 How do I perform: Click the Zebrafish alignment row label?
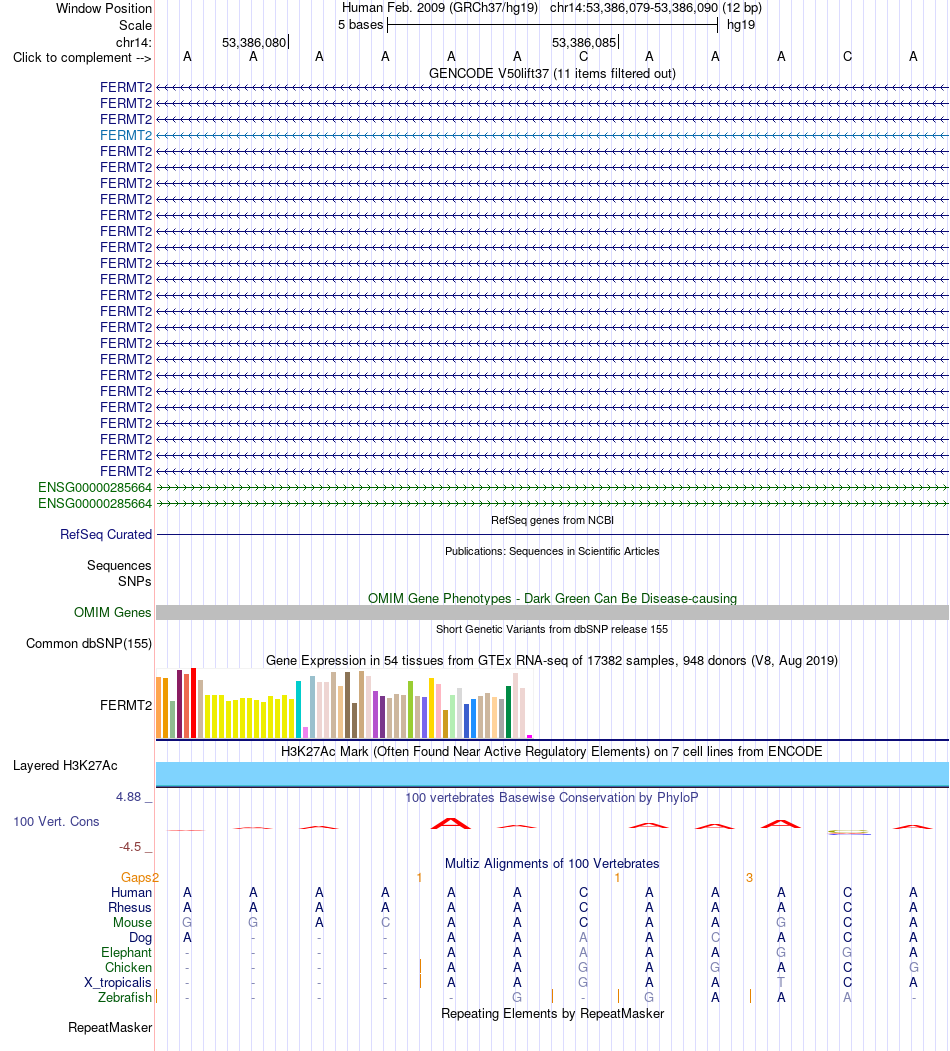125,997
